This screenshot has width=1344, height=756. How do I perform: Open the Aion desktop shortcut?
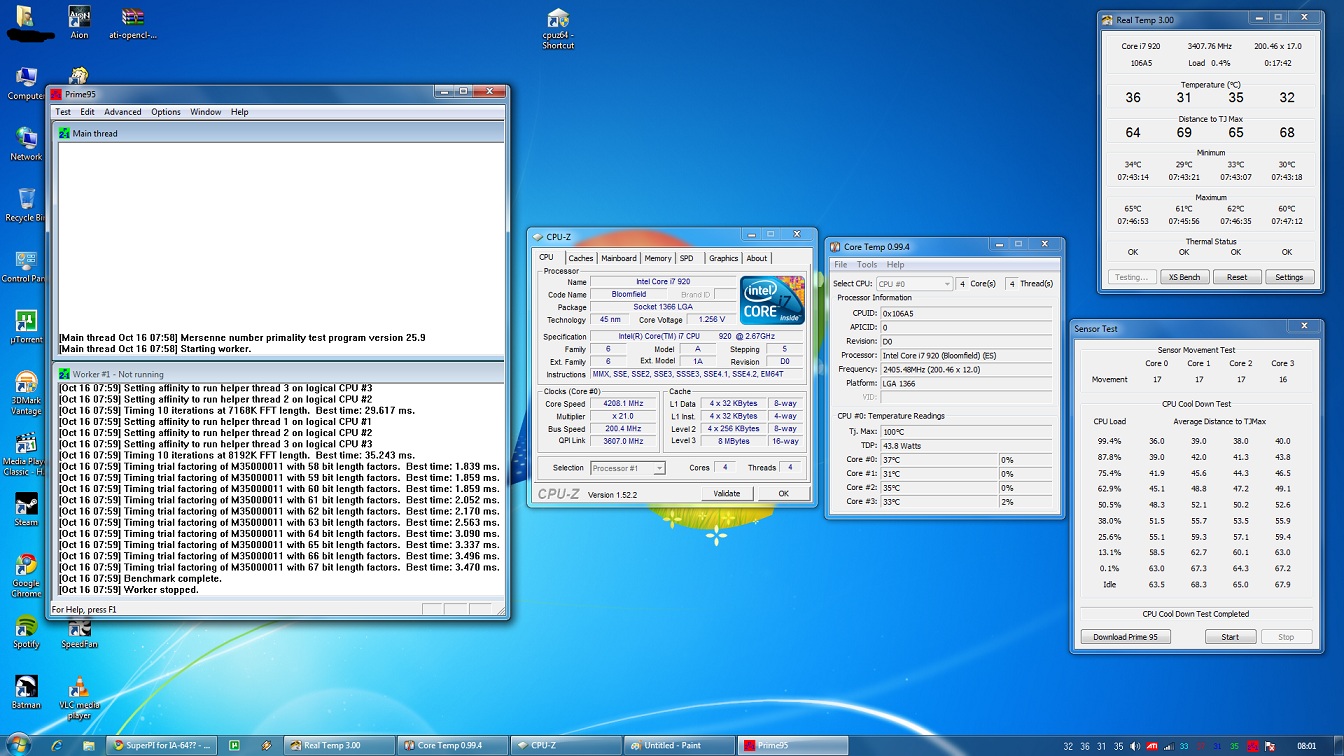79,21
